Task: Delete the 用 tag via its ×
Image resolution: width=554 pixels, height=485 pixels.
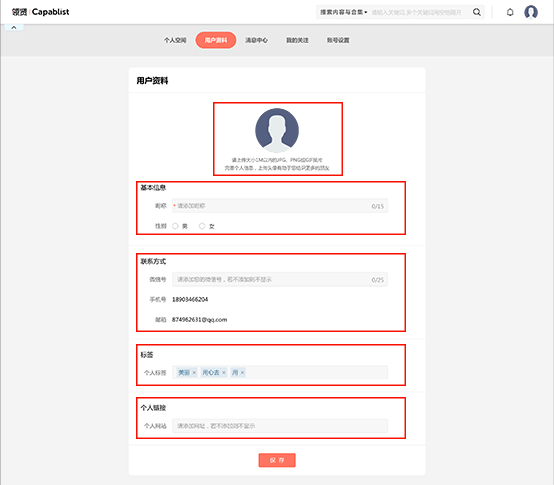Action: point(242,373)
